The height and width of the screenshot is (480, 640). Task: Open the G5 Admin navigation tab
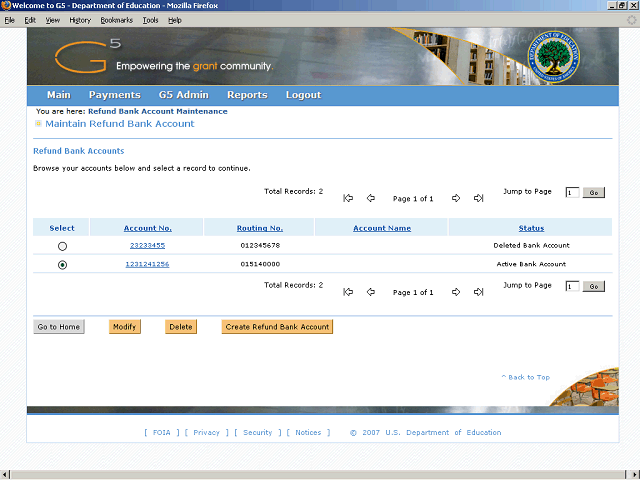184,95
